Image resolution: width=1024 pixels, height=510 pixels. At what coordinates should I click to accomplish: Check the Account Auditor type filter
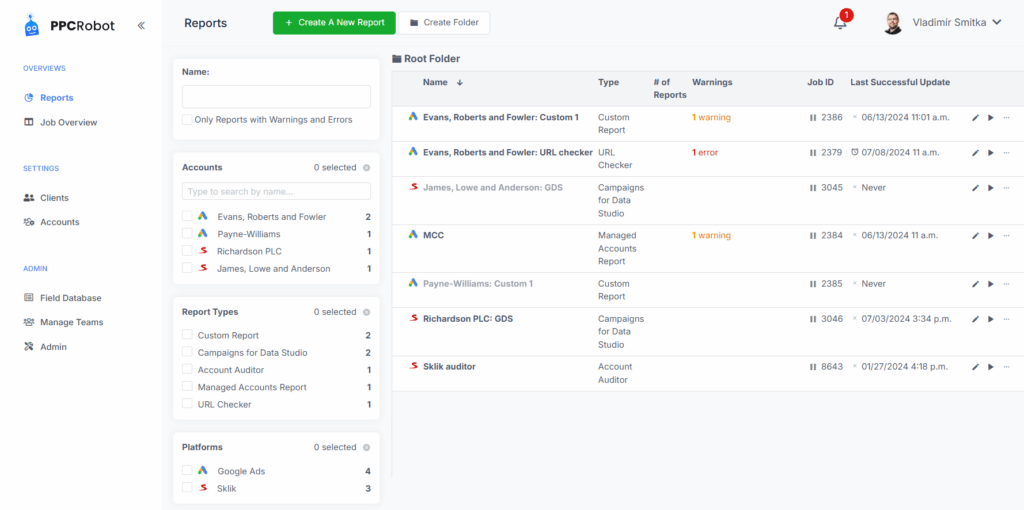pos(187,370)
